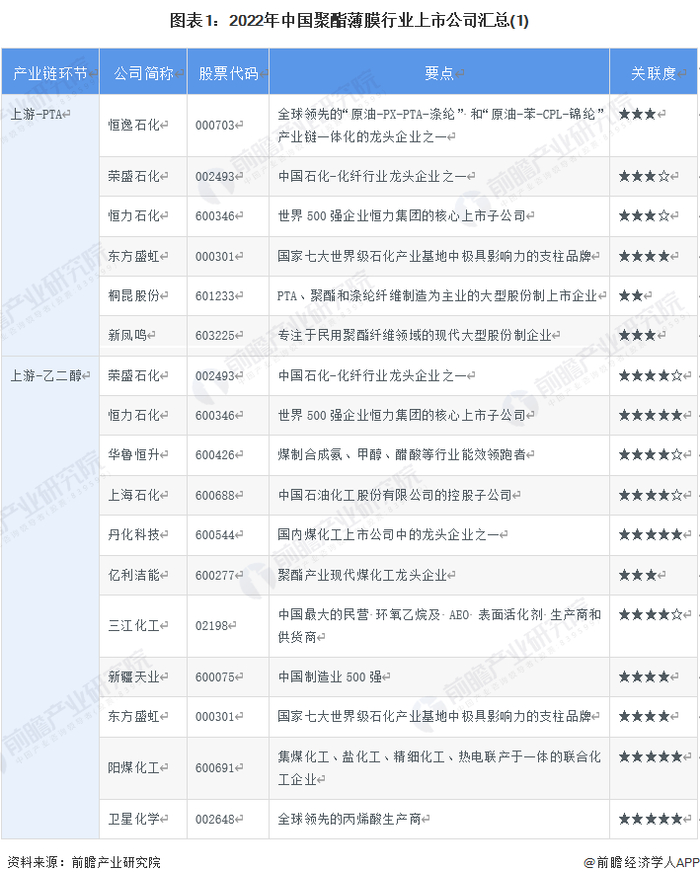Click company name 三江化工
The image size is (700, 883).
coord(134,626)
